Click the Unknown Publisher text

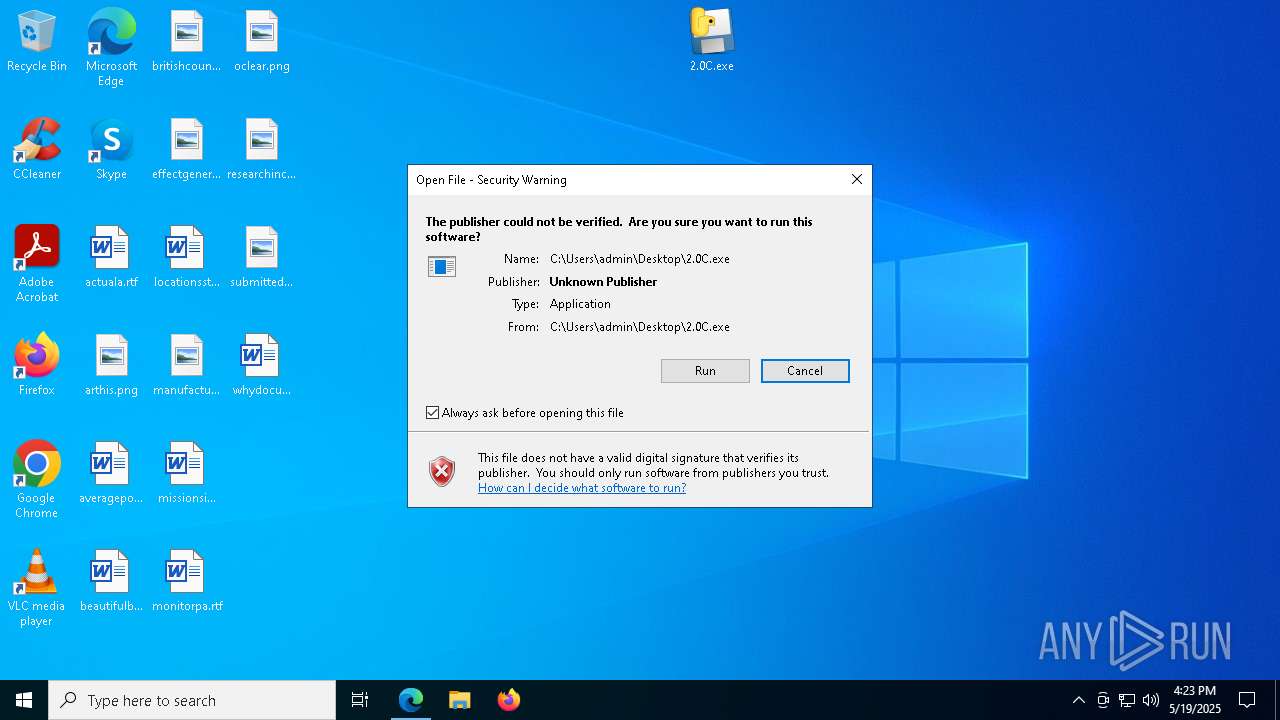pyautogui.click(x=603, y=282)
